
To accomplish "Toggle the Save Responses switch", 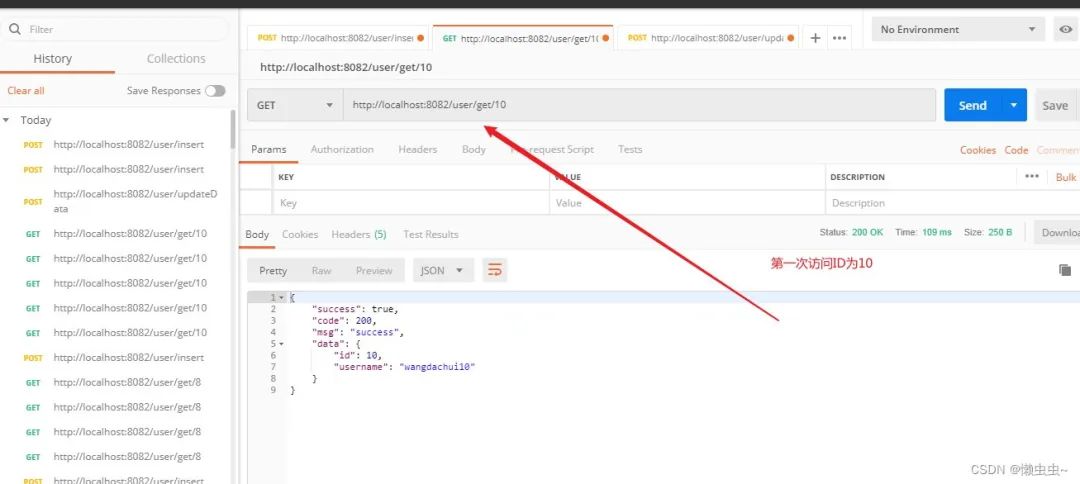I will coord(215,91).
